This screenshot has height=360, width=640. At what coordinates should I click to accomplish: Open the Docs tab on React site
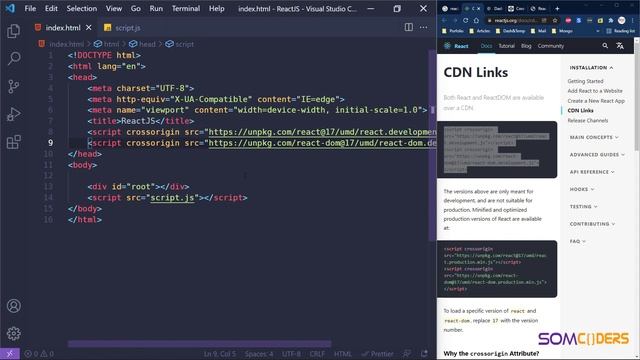point(486,46)
